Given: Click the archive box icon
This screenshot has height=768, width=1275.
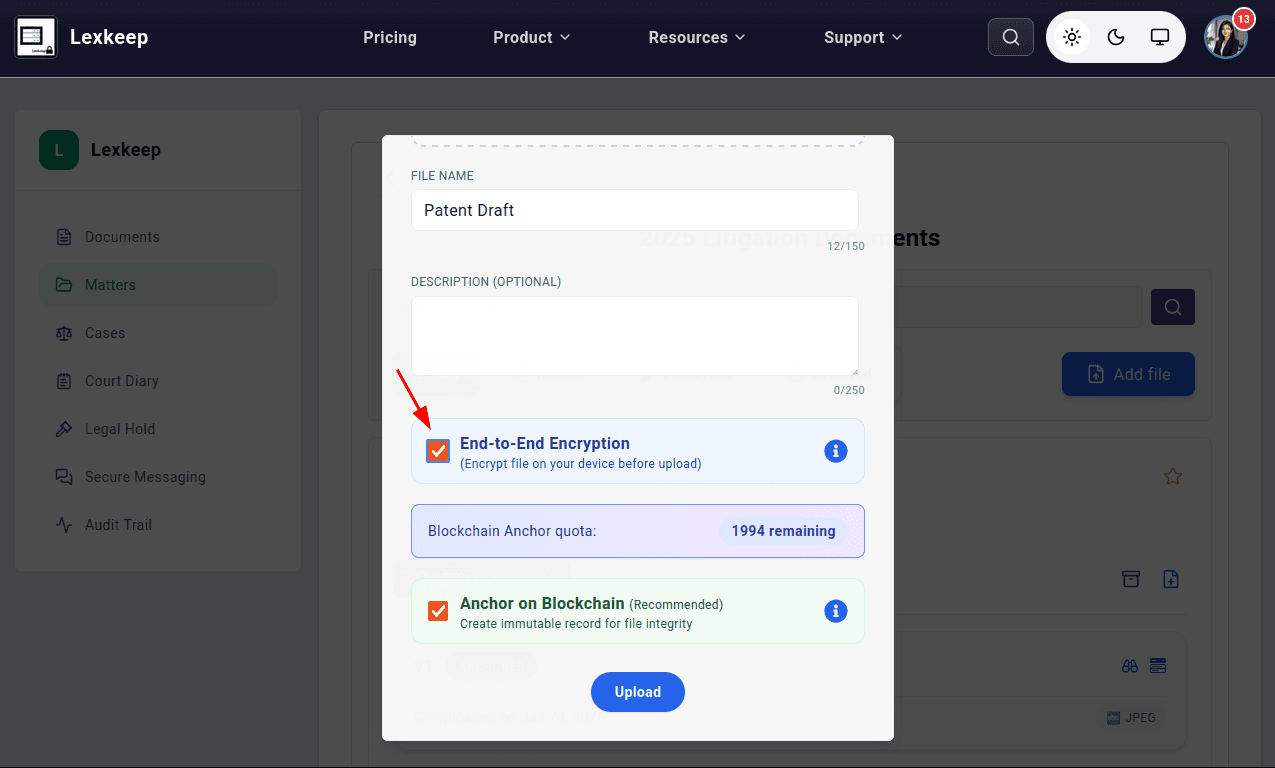Looking at the screenshot, I should (x=1131, y=579).
